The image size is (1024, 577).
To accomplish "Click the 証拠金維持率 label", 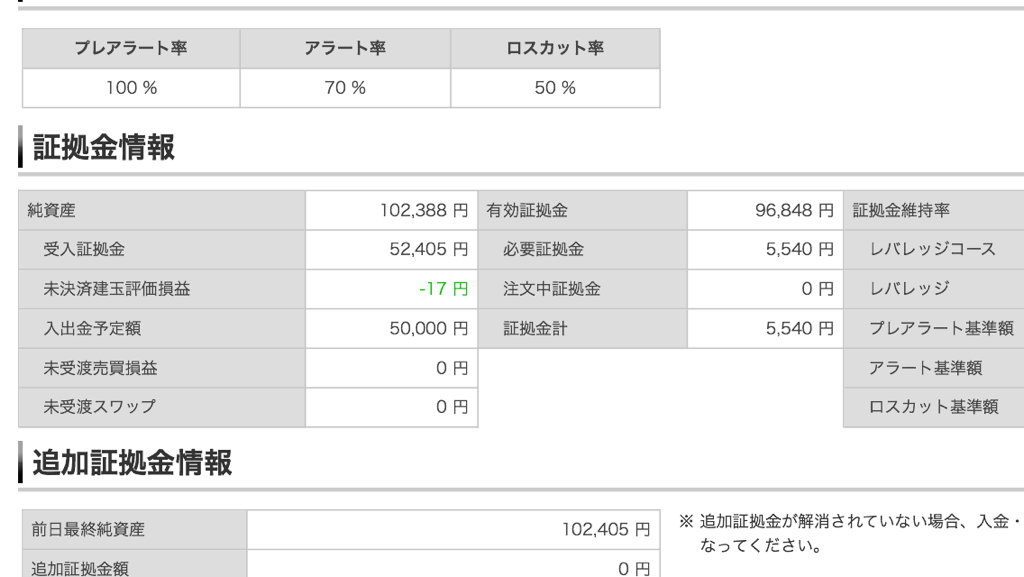I will 901,211.
